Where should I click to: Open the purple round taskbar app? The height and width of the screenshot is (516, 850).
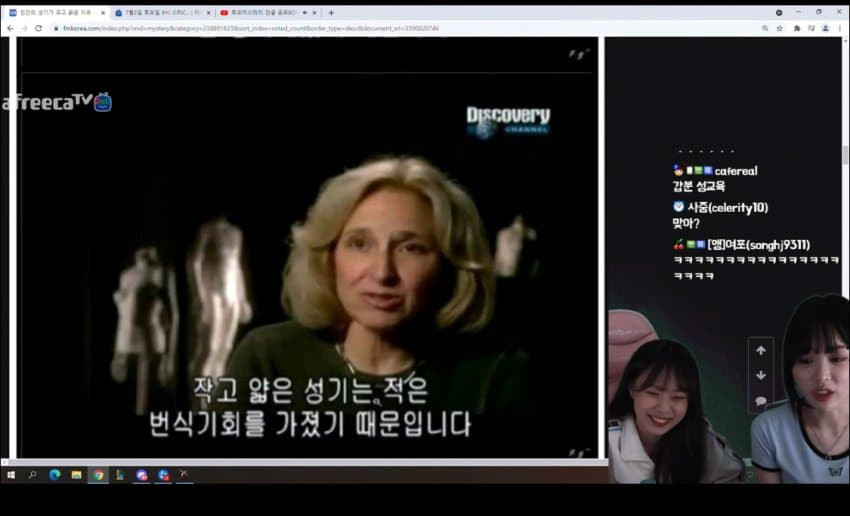[x=141, y=475]
